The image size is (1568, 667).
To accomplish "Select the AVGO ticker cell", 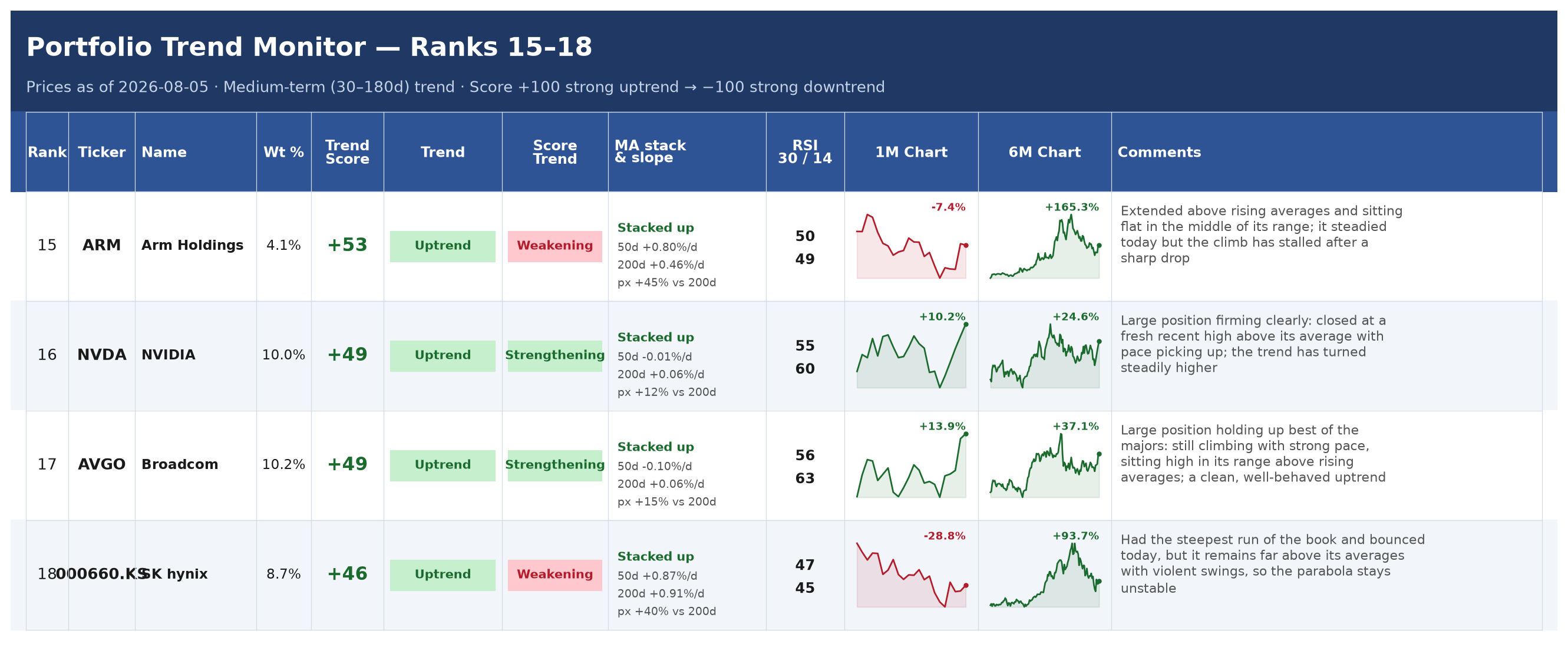I will tap(102, 464).
